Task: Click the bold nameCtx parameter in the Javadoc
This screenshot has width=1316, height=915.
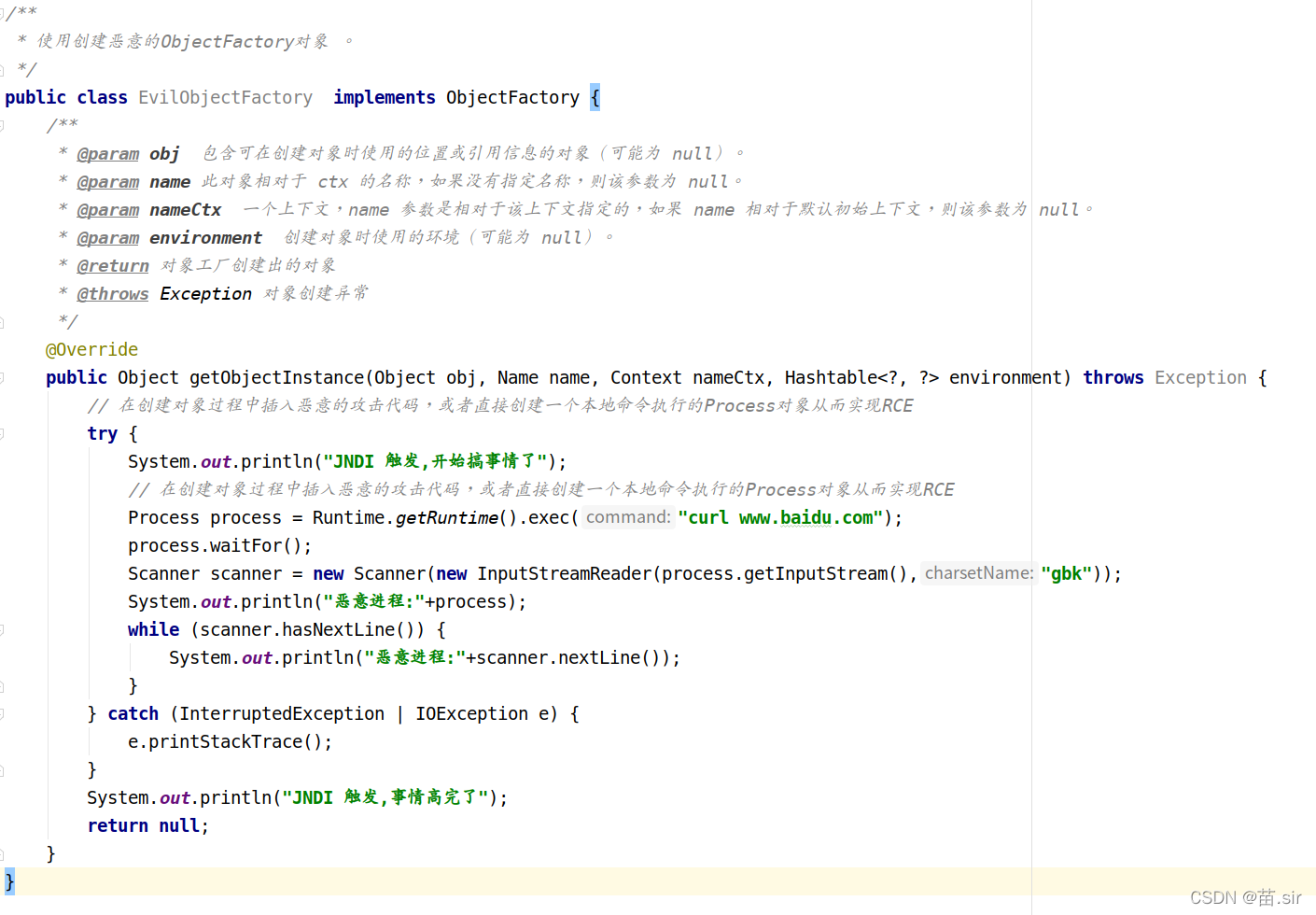Action: pos(185,209)
